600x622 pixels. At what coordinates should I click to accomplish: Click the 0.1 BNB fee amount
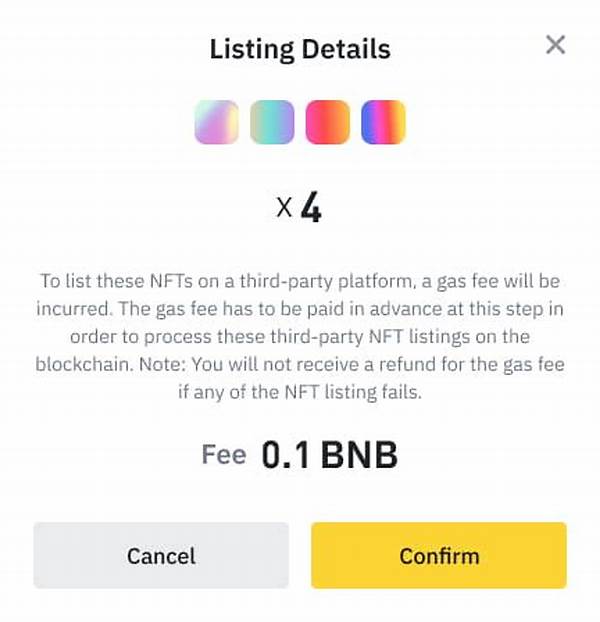[x=329, y=455]
